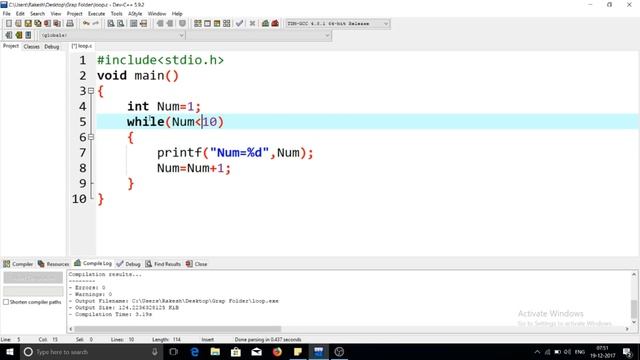This screenshot has height=360, width=640.
Task: Open the Window menu
Action: click(x=157, y=13)
